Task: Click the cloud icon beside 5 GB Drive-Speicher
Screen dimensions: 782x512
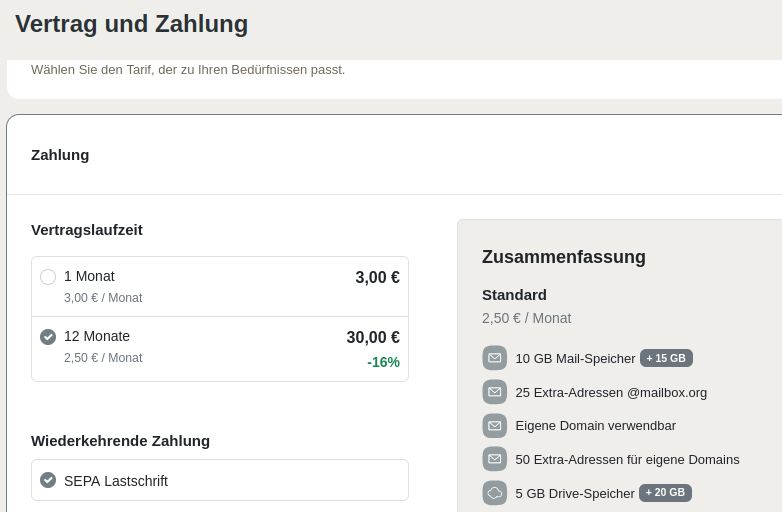Action: [494, 493]
